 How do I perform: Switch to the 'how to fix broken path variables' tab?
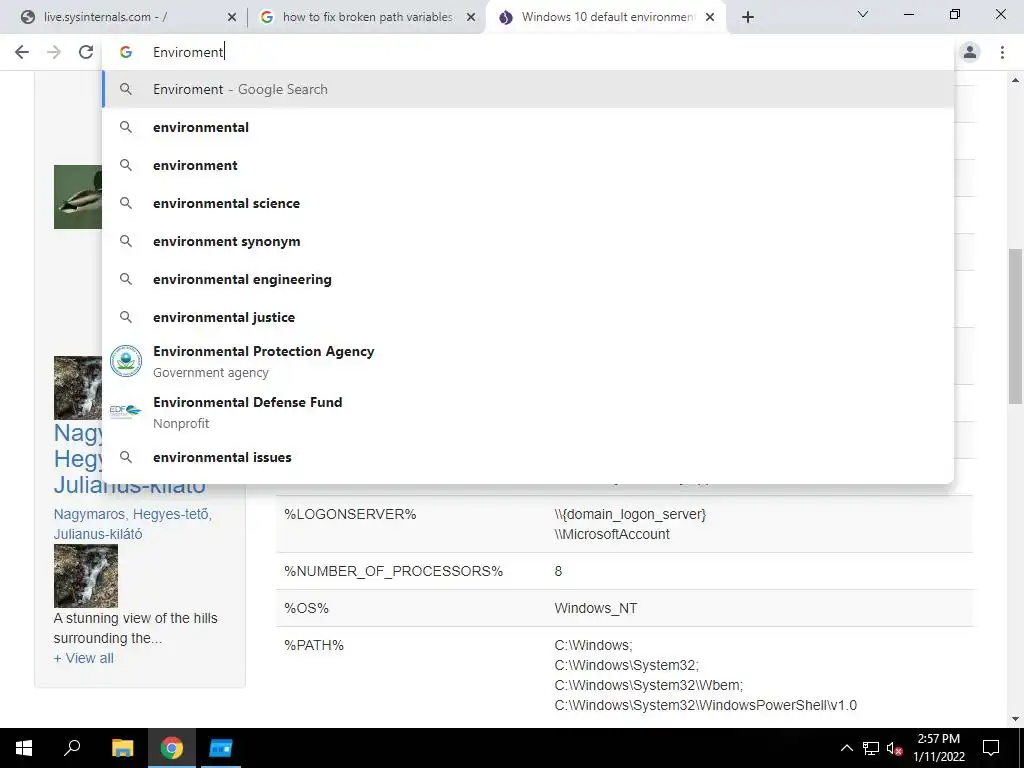[366, 18]
